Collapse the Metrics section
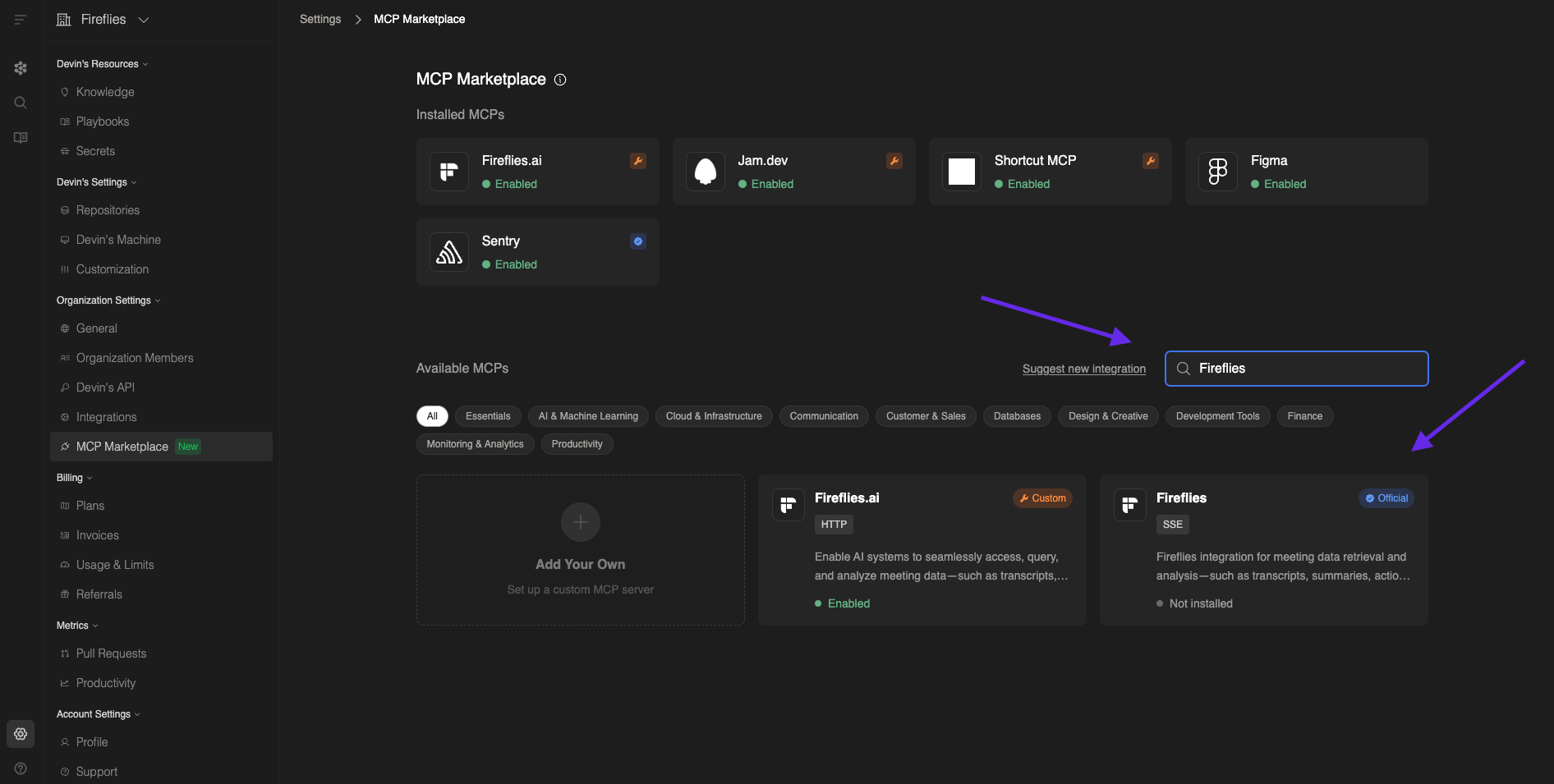This screenshot has width=1554, height=784. point(77,626)
